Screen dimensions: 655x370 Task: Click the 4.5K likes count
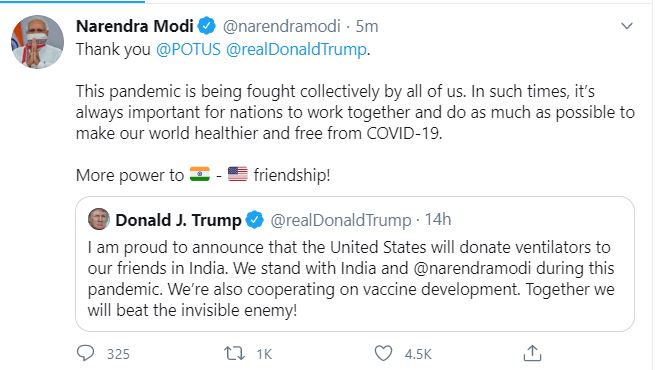click(x=418, y=354)
